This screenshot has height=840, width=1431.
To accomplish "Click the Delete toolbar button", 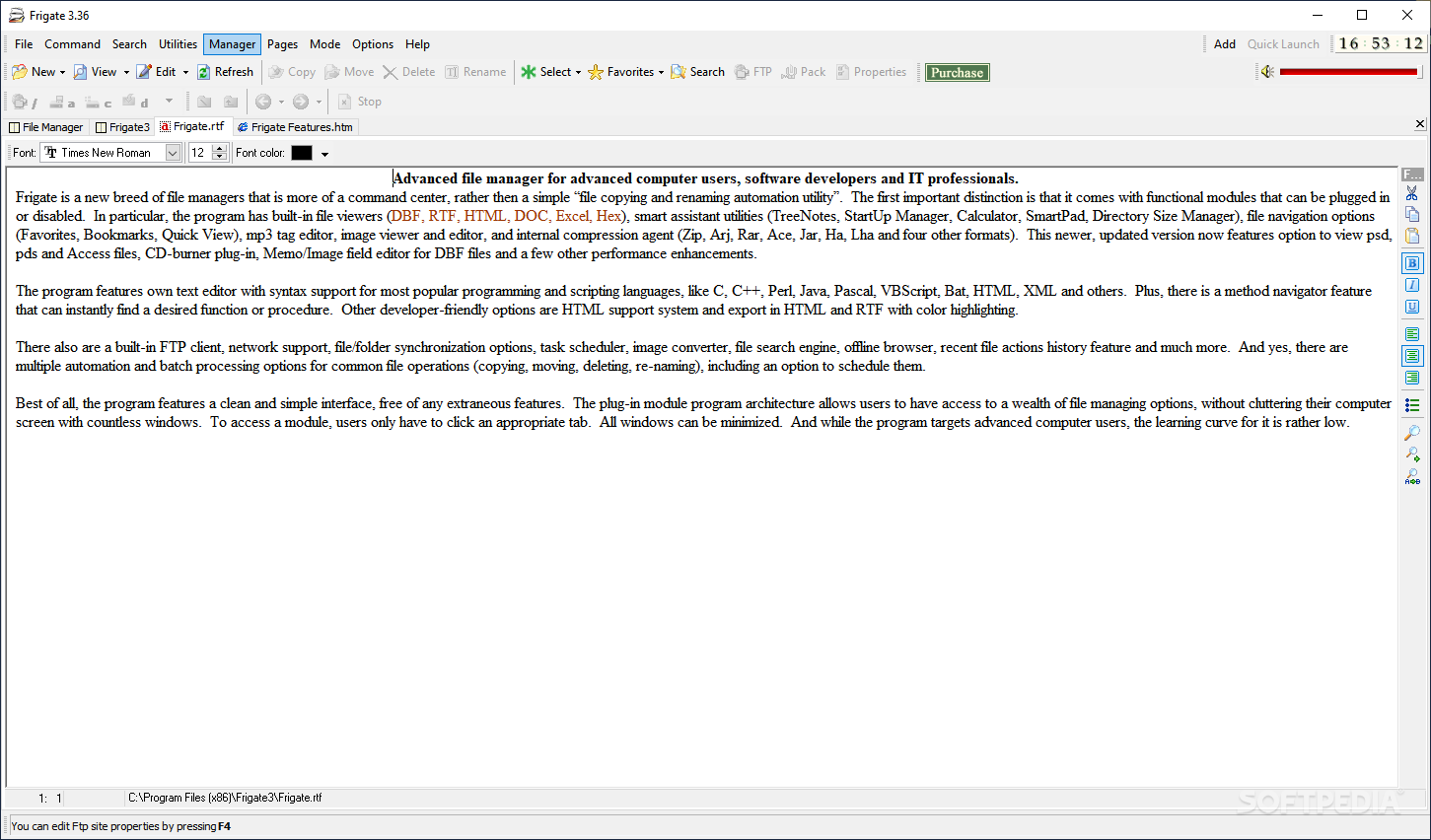I will click(x=409, y=72).
